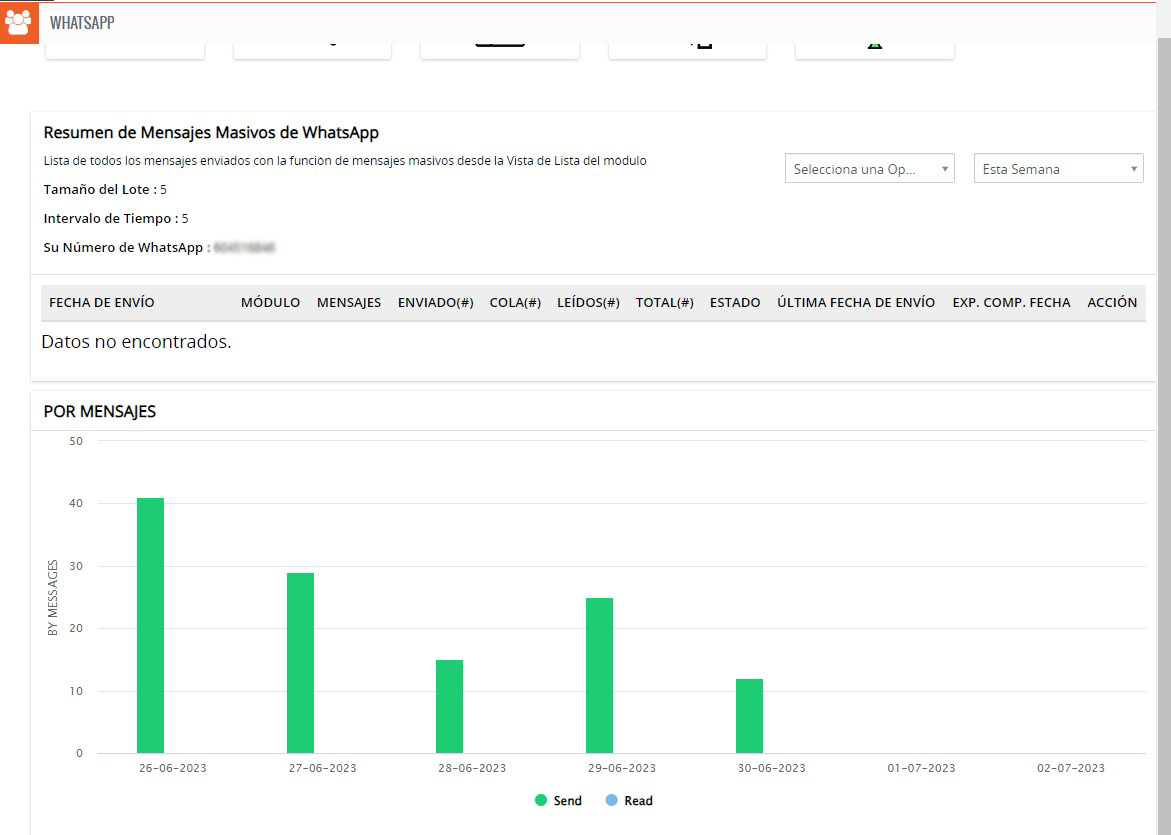Click the 'Datos no encontrados.' message

(x=137, y=342)
